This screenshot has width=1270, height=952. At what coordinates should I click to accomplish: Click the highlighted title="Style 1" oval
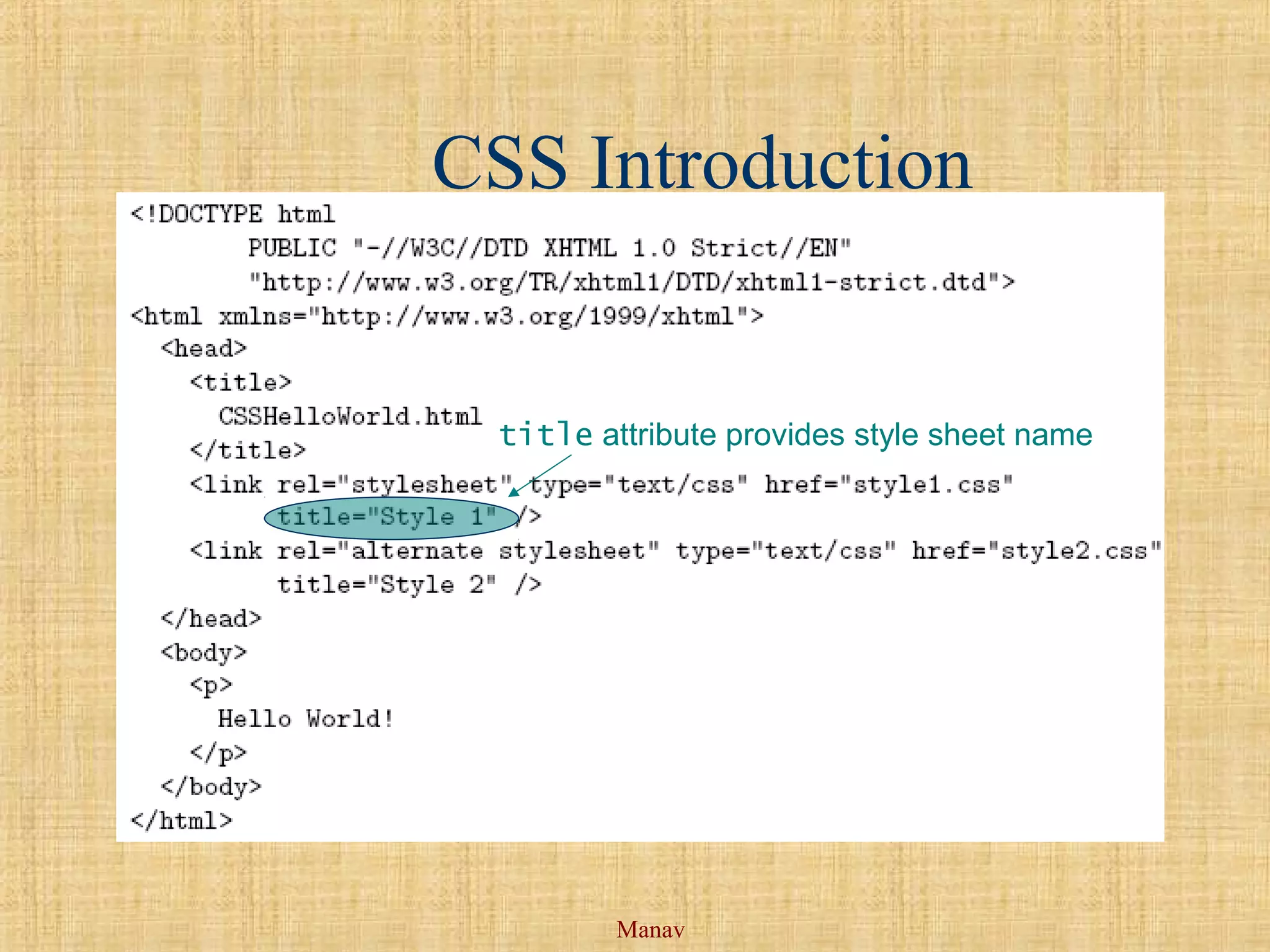point(391,517)
